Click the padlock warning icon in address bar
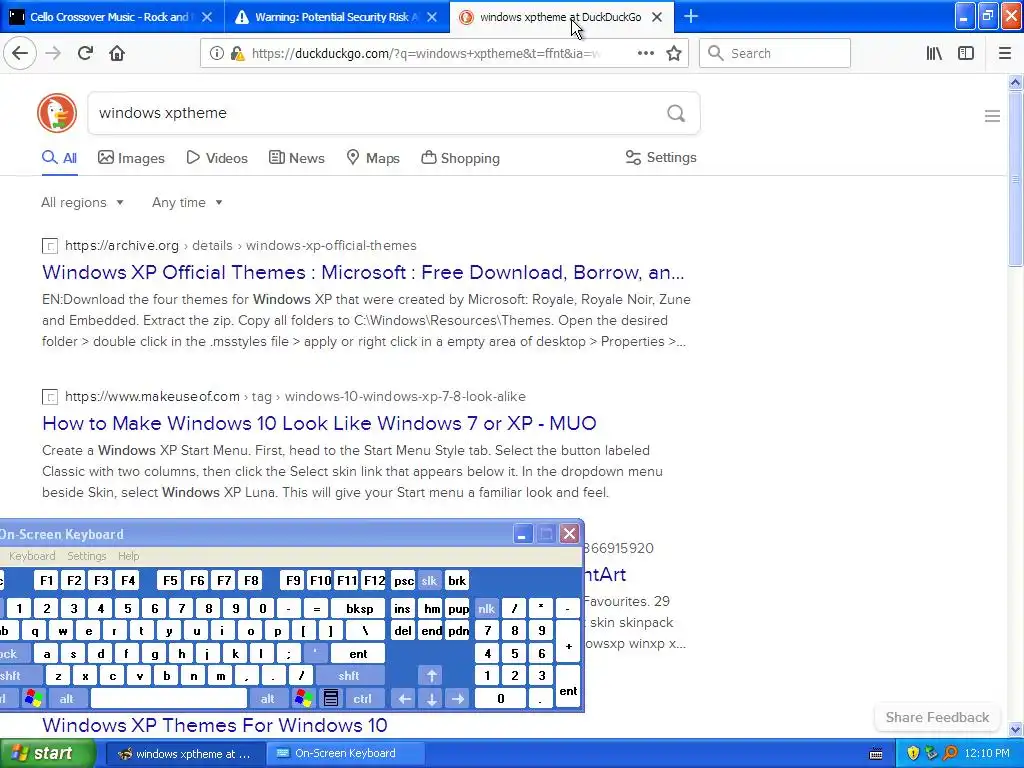This screenshot has width=1024, height=768. [x=238, y=54]
